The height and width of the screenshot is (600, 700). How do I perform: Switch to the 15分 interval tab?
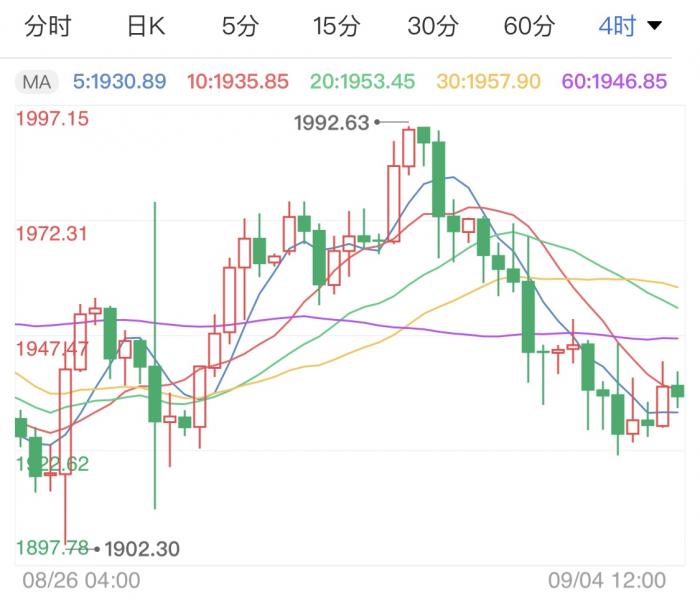(336, 27)
